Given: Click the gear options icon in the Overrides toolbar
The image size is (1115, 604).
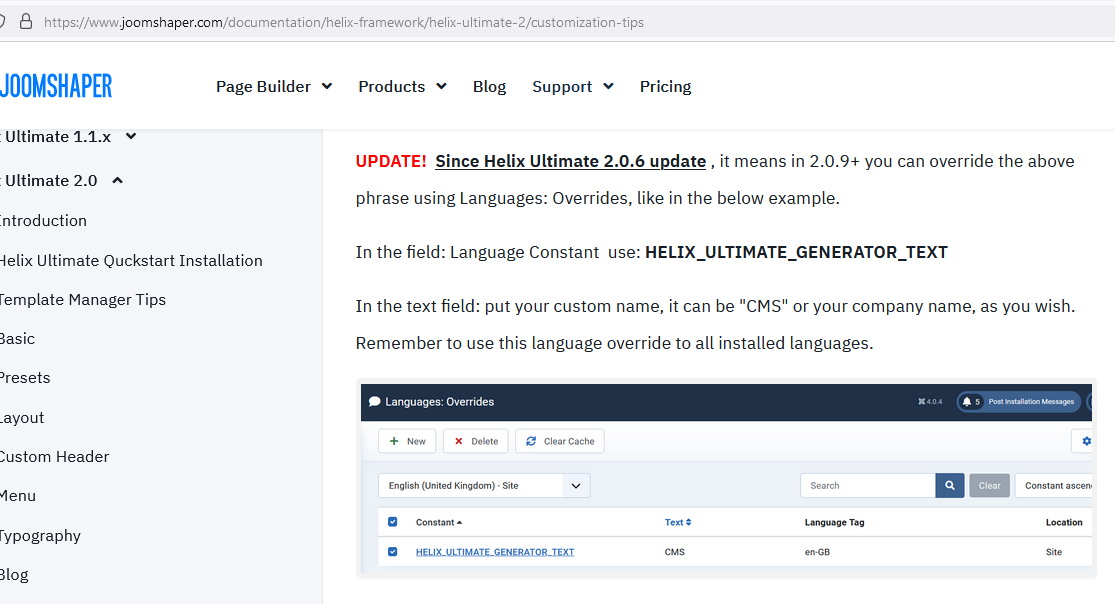Looking at the screenshot, I should (x=1086, y=441).
